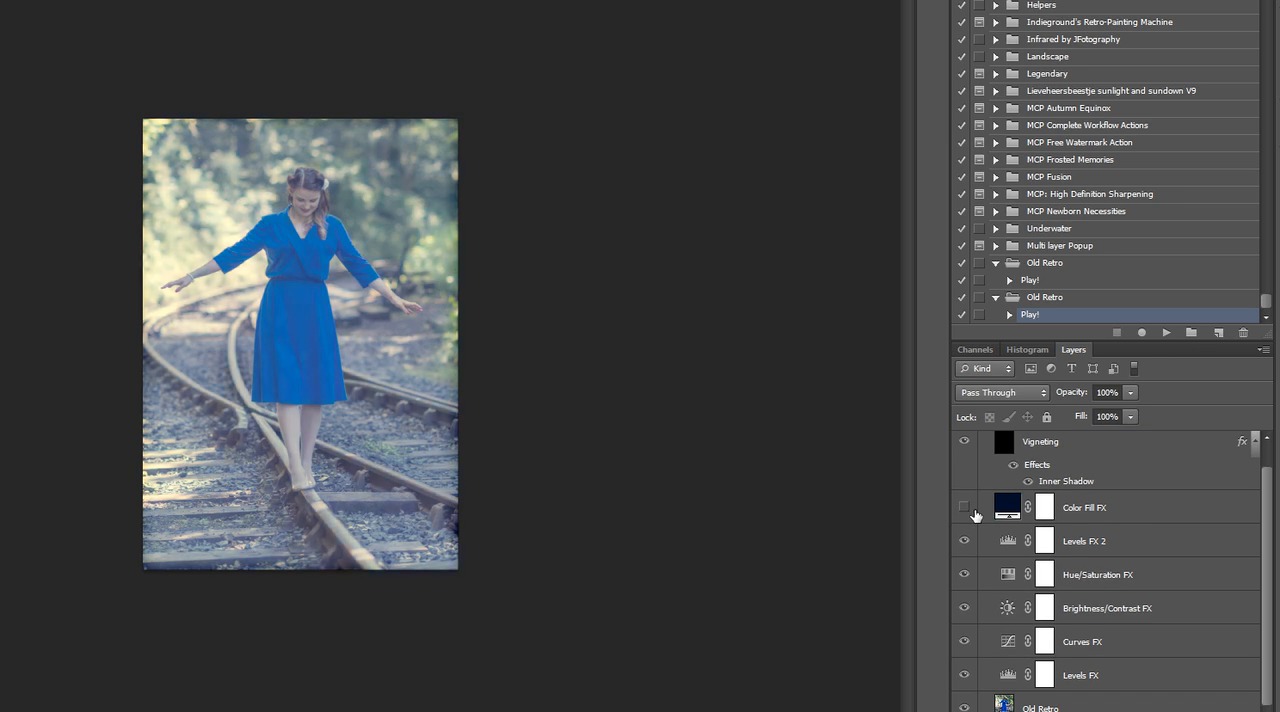This screenshot has width=1280, height=712.
Task: Click the Opacity 100% value field
Action: 1107,393
